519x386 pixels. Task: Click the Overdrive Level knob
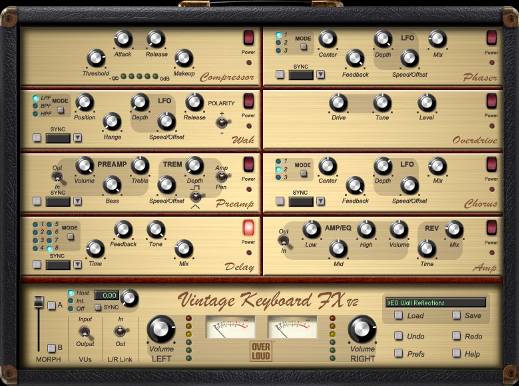click(x=427, y=102)
